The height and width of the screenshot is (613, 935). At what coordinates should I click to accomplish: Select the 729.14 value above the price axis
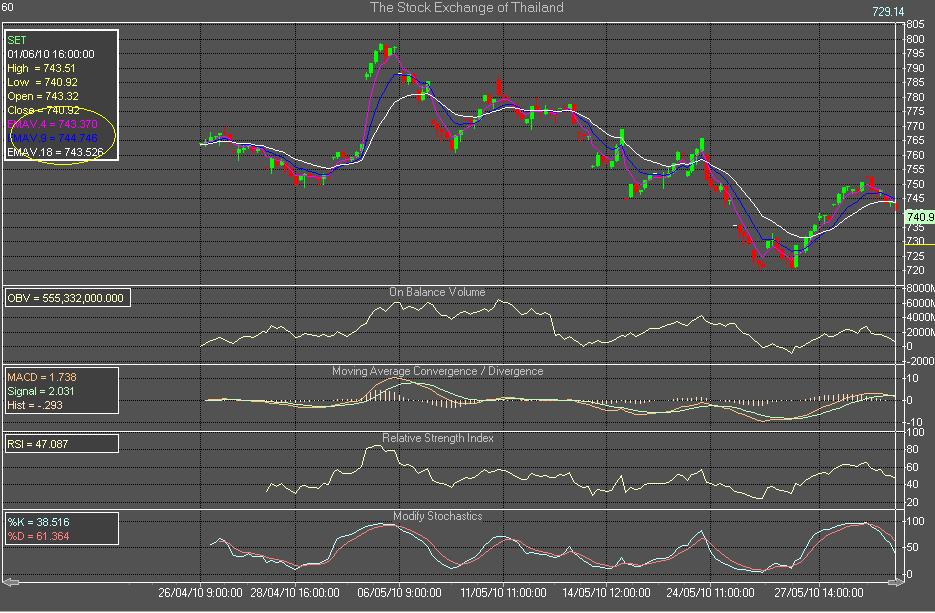(x=888, y=12)
